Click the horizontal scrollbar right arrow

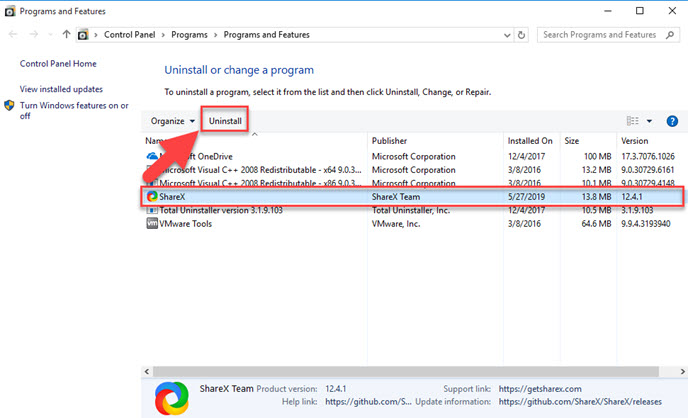pyautogui.click(x=682, y=372)
